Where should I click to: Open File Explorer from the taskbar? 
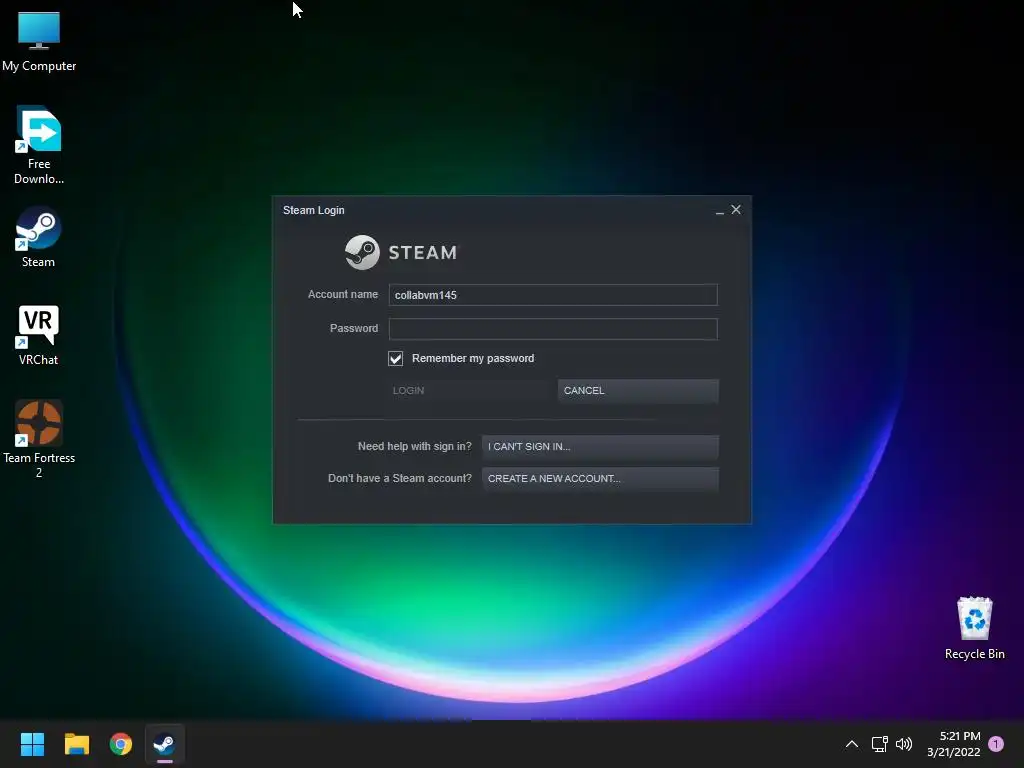click(x=76, y=744)
